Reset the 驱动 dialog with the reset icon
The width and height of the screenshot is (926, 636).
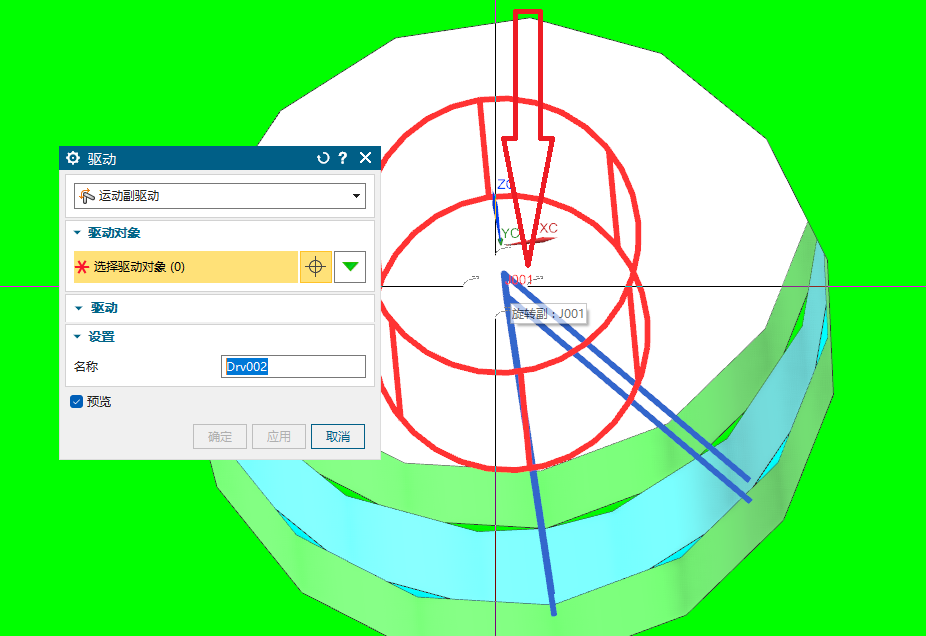[x=323, y=158]
